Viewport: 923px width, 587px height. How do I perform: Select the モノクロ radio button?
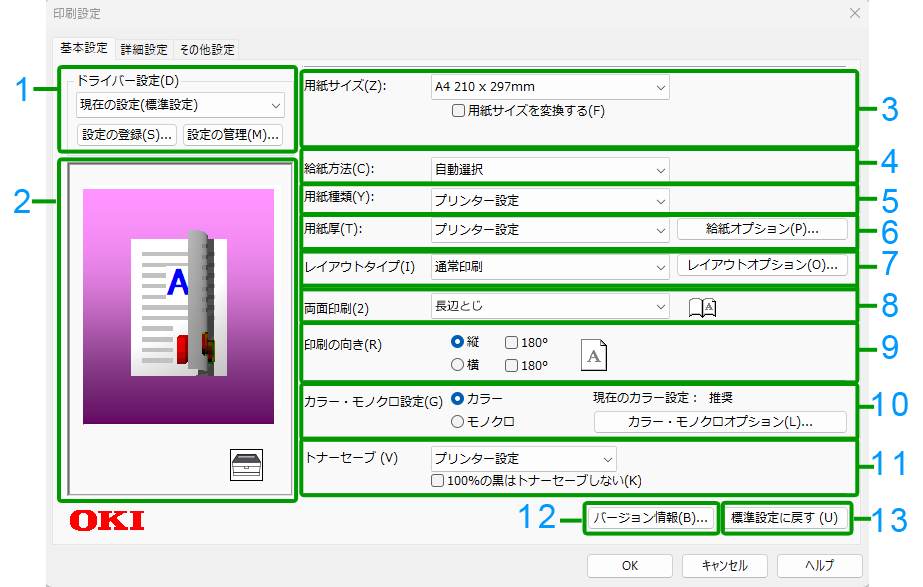pyautogui.click(x=458, y=422)
